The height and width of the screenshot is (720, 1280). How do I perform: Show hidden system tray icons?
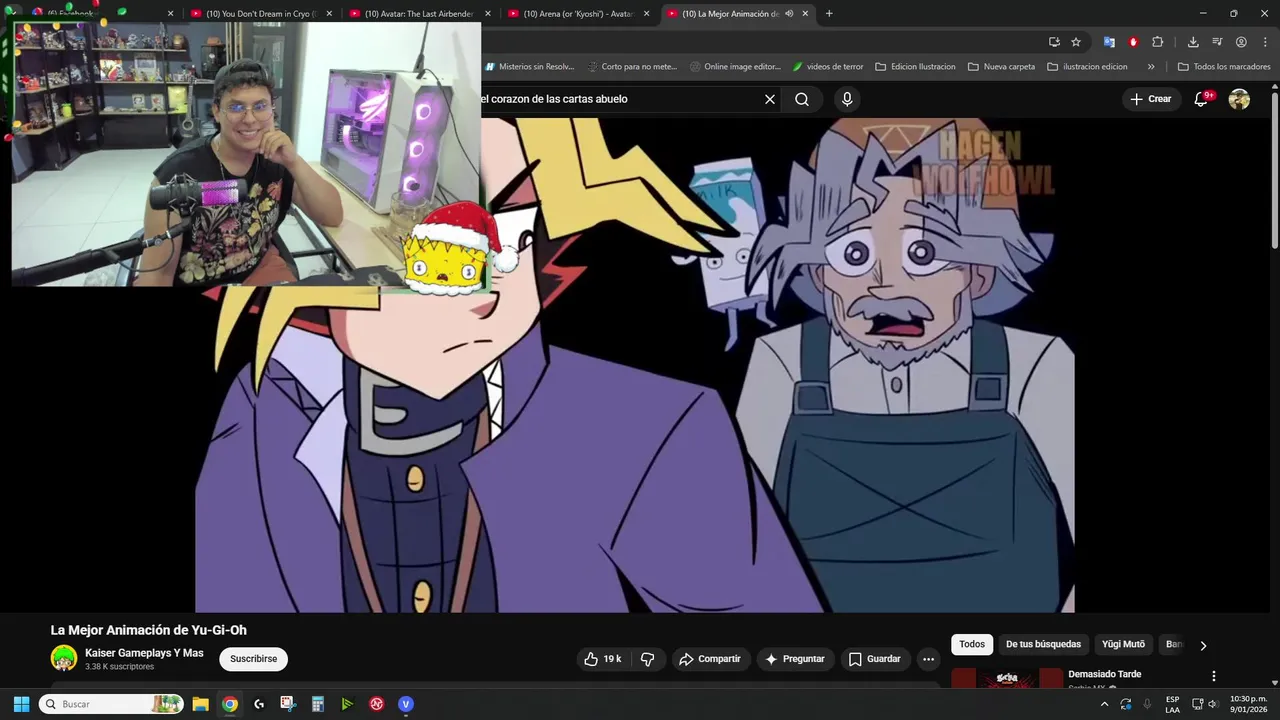click(x=1104, y=704)
